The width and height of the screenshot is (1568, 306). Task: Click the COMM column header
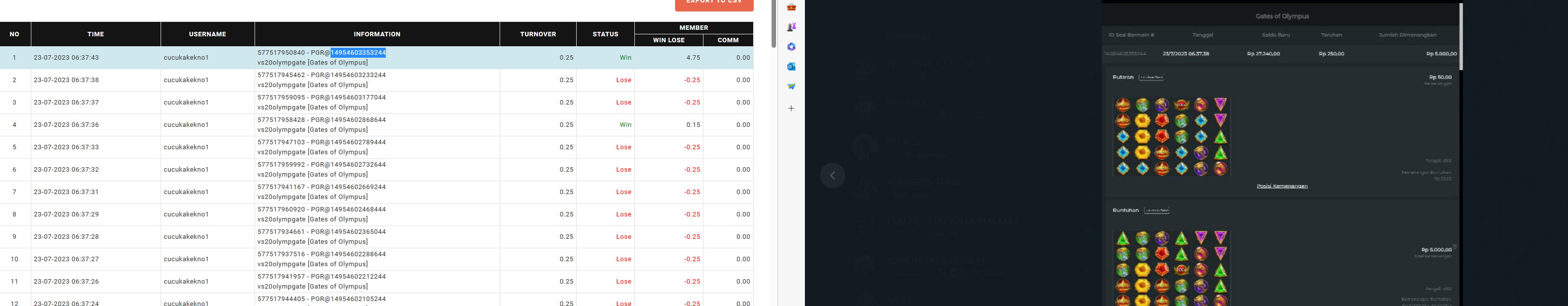(728, 40)
